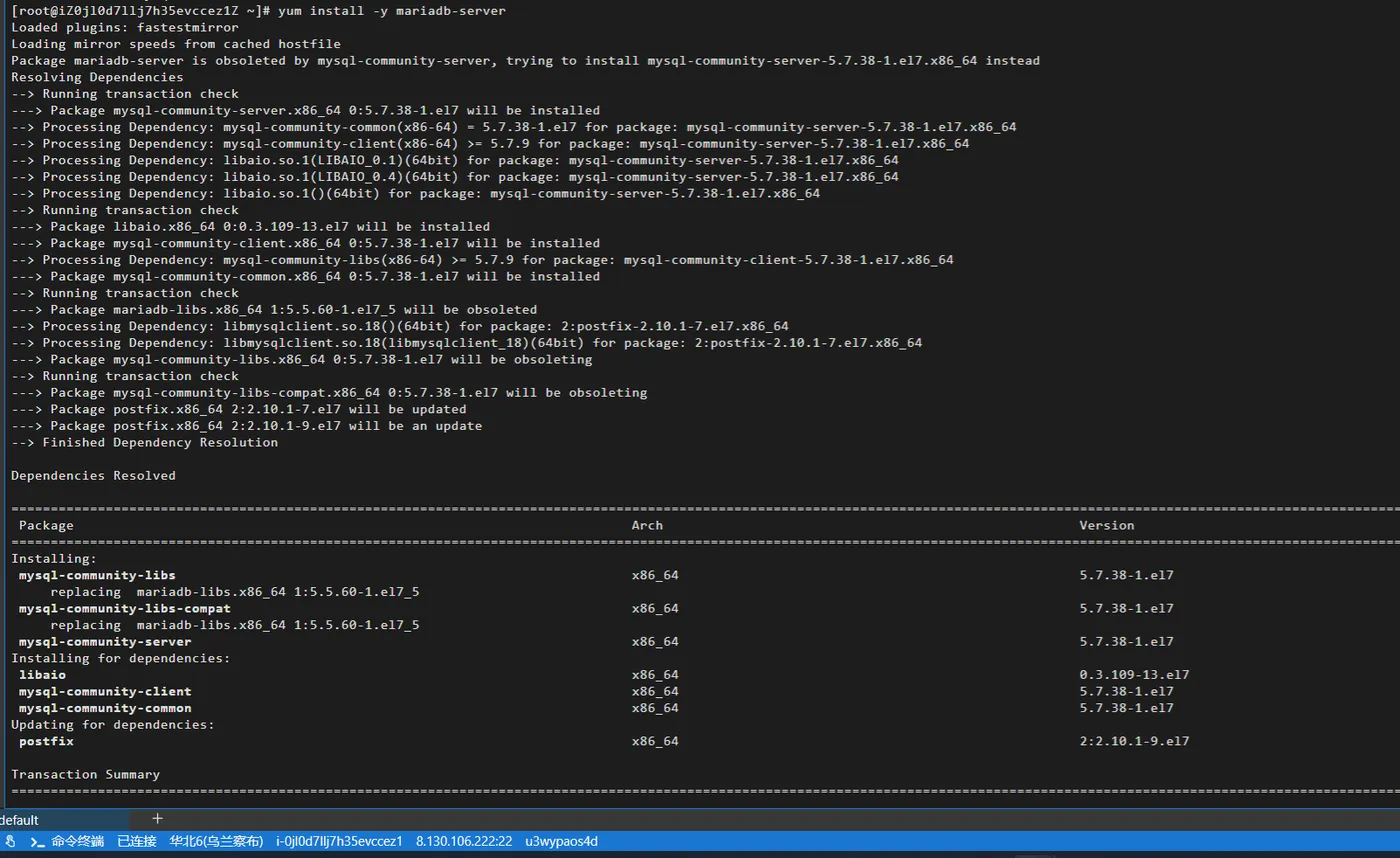Viewport: 1400px width, 858px height.
Task: Click mysql-community-libs package name in table
Action: tap(97, 575)
